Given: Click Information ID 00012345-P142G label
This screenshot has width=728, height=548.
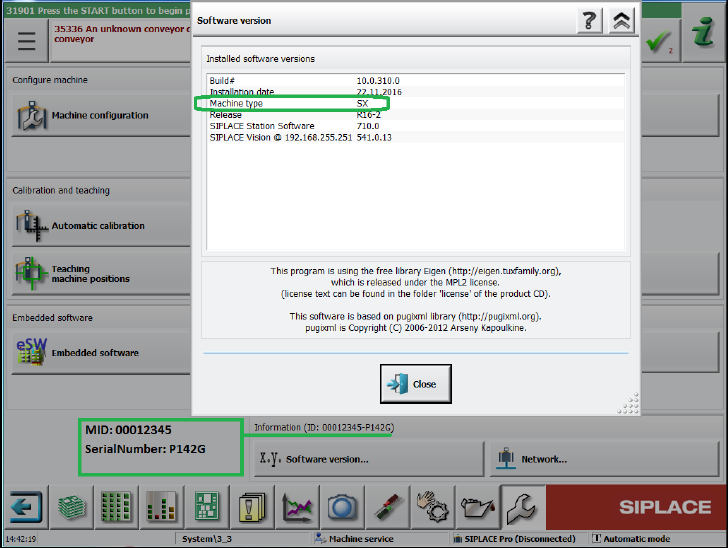Looking at the screenshot, I should point(324,427).
